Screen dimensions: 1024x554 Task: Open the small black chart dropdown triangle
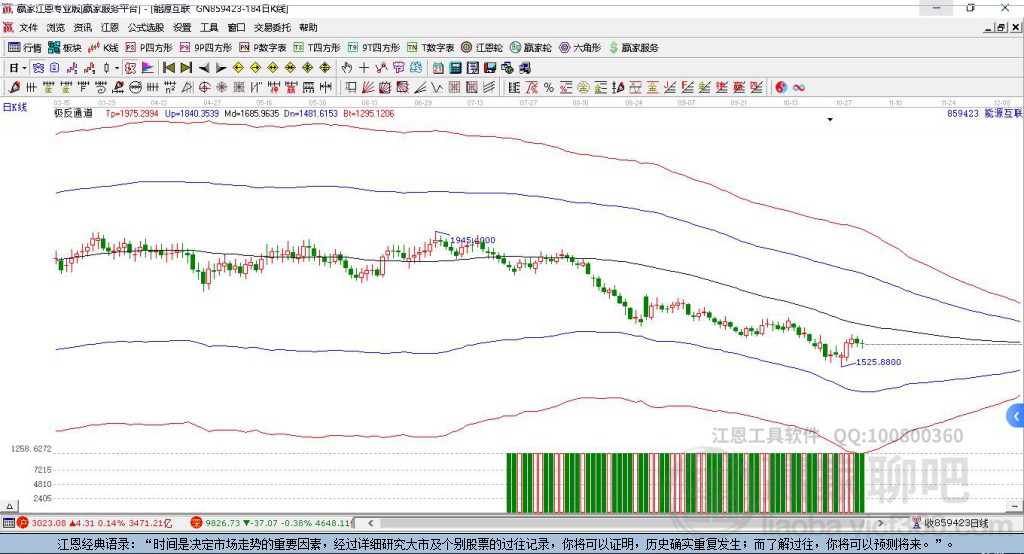(830, 120)
